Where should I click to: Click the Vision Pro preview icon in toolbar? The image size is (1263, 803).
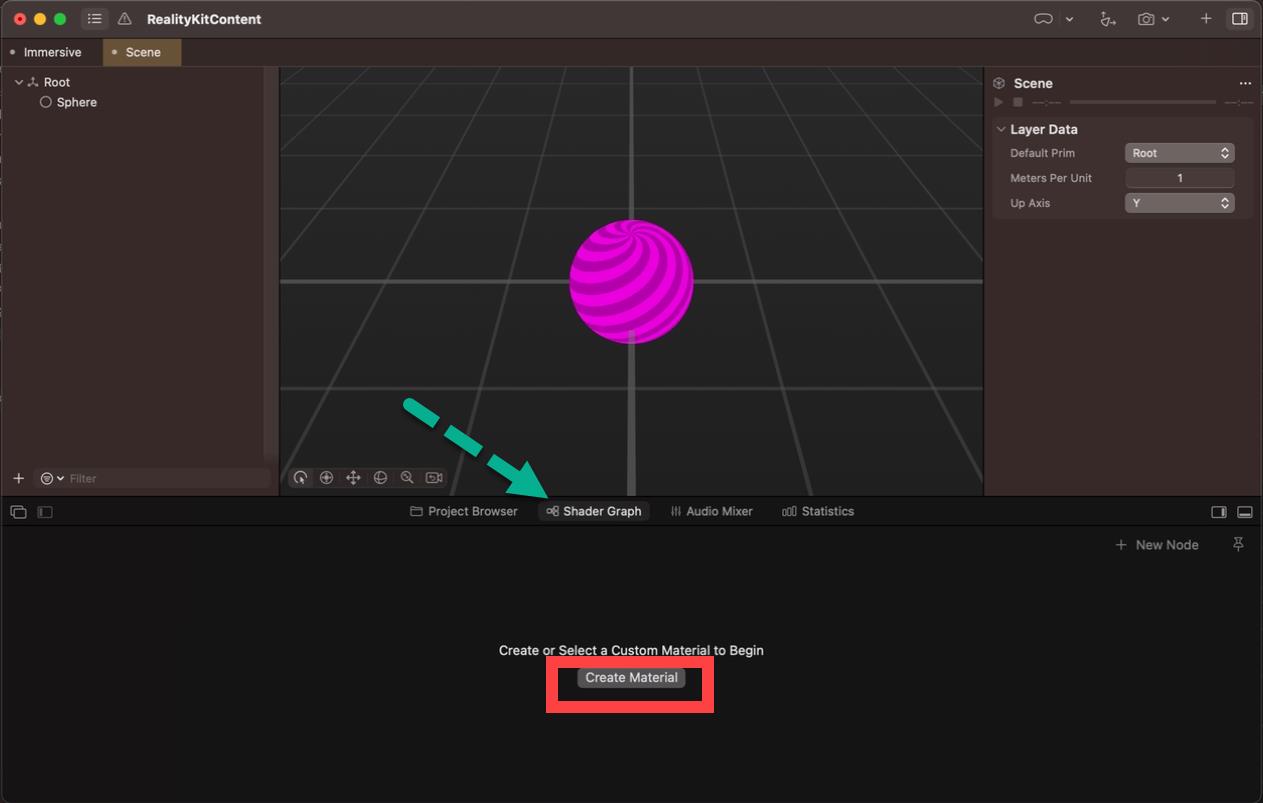1042,18
